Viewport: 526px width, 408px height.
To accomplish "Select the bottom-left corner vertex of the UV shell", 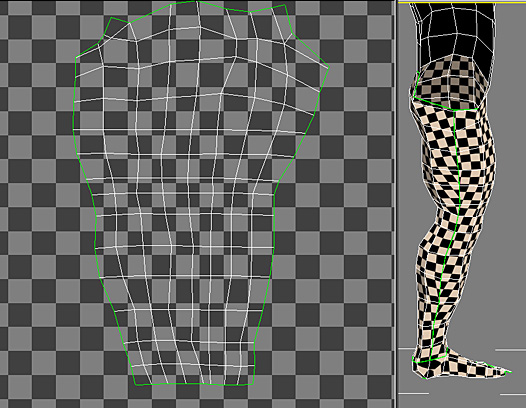I will tap(135, 385).
